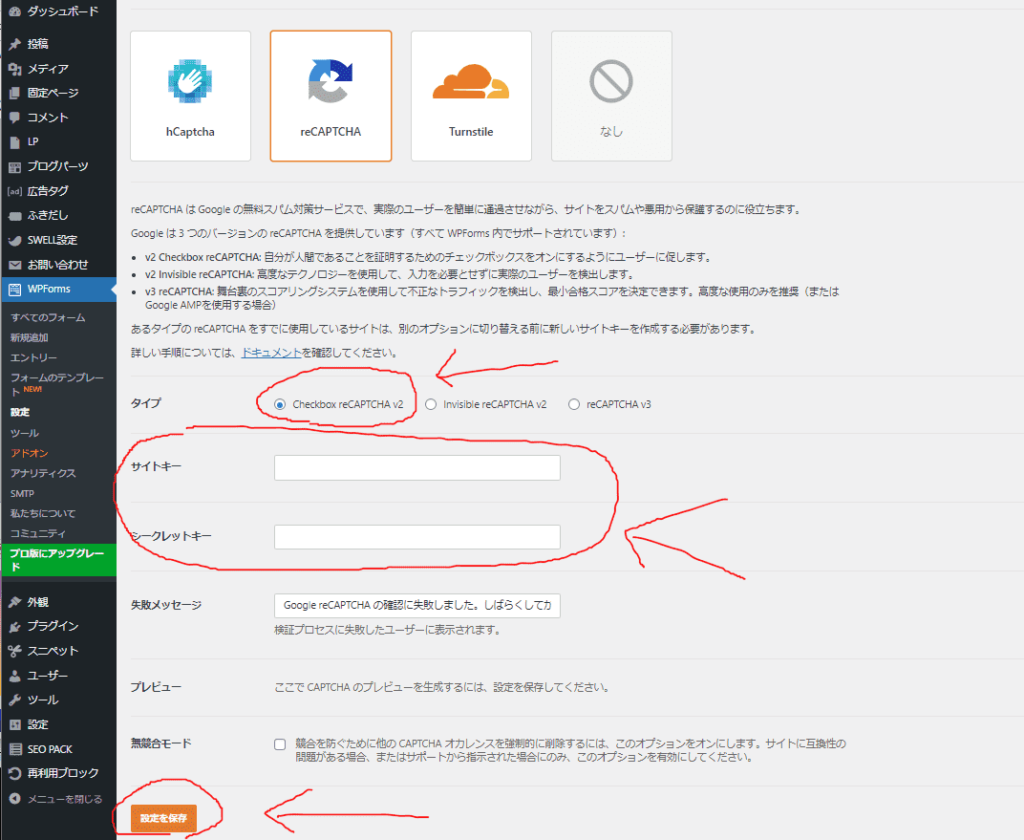This screenshot has width=1024, height=840.
Task: Click the paintbrush icon next to 外観
Action: coord(14,602)
